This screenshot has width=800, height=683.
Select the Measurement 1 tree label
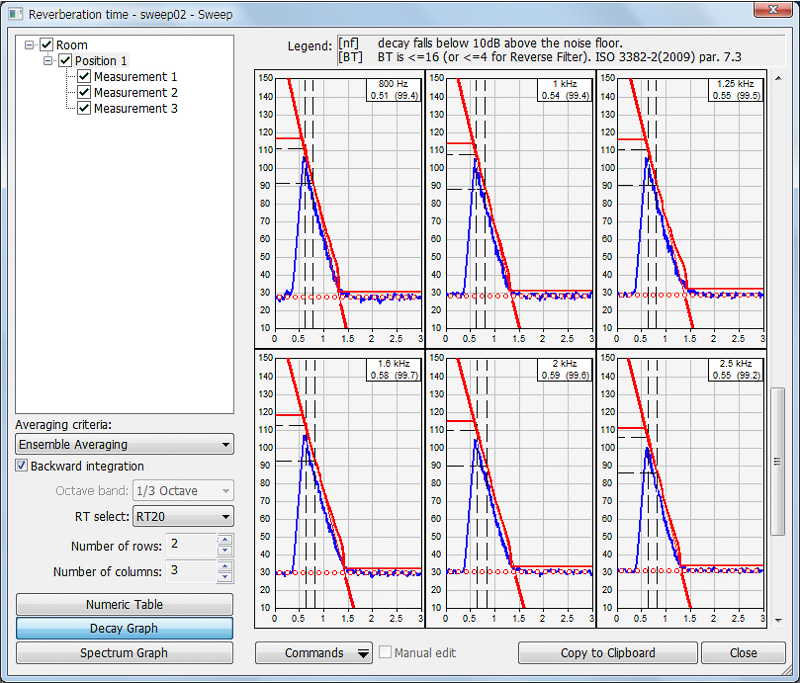point(136,77)
